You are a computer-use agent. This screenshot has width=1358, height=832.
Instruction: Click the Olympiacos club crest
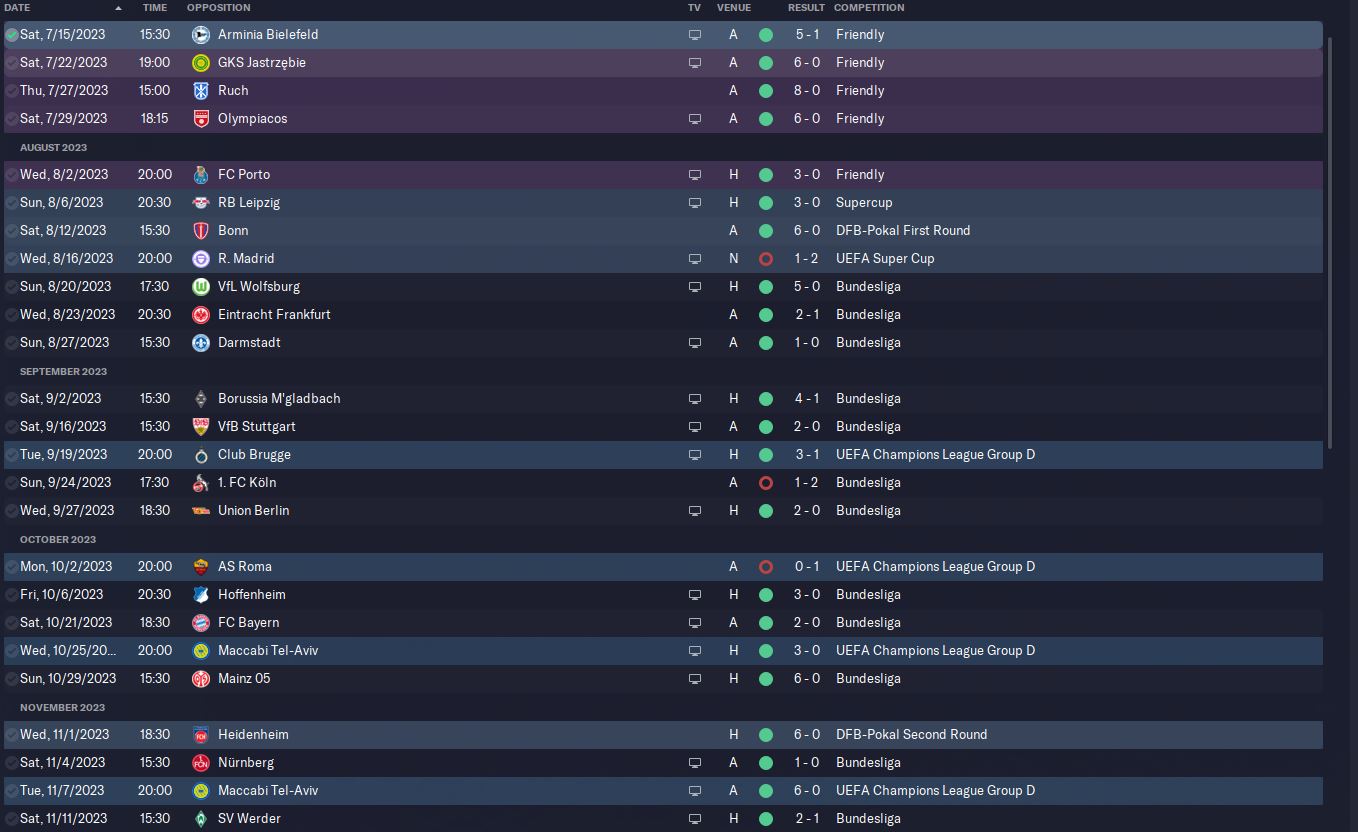point(201,118)
